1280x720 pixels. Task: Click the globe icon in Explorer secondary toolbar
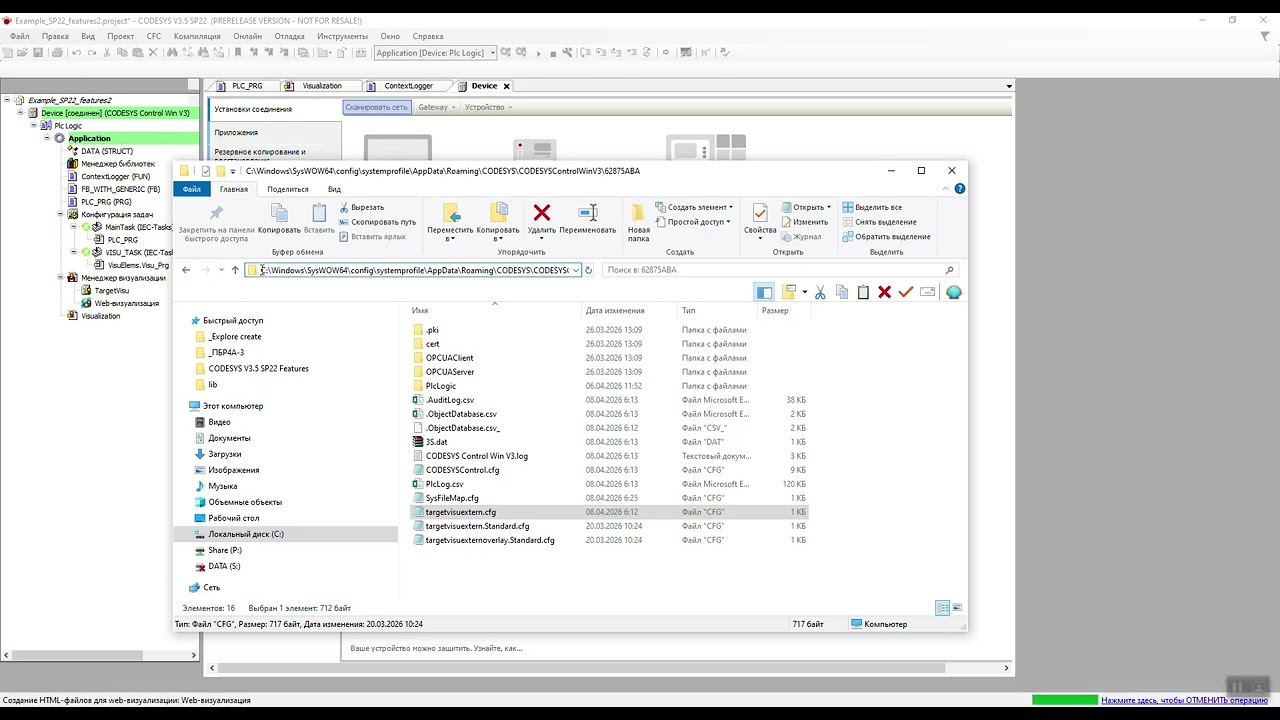pyautogui.click(x=953, y=292)
